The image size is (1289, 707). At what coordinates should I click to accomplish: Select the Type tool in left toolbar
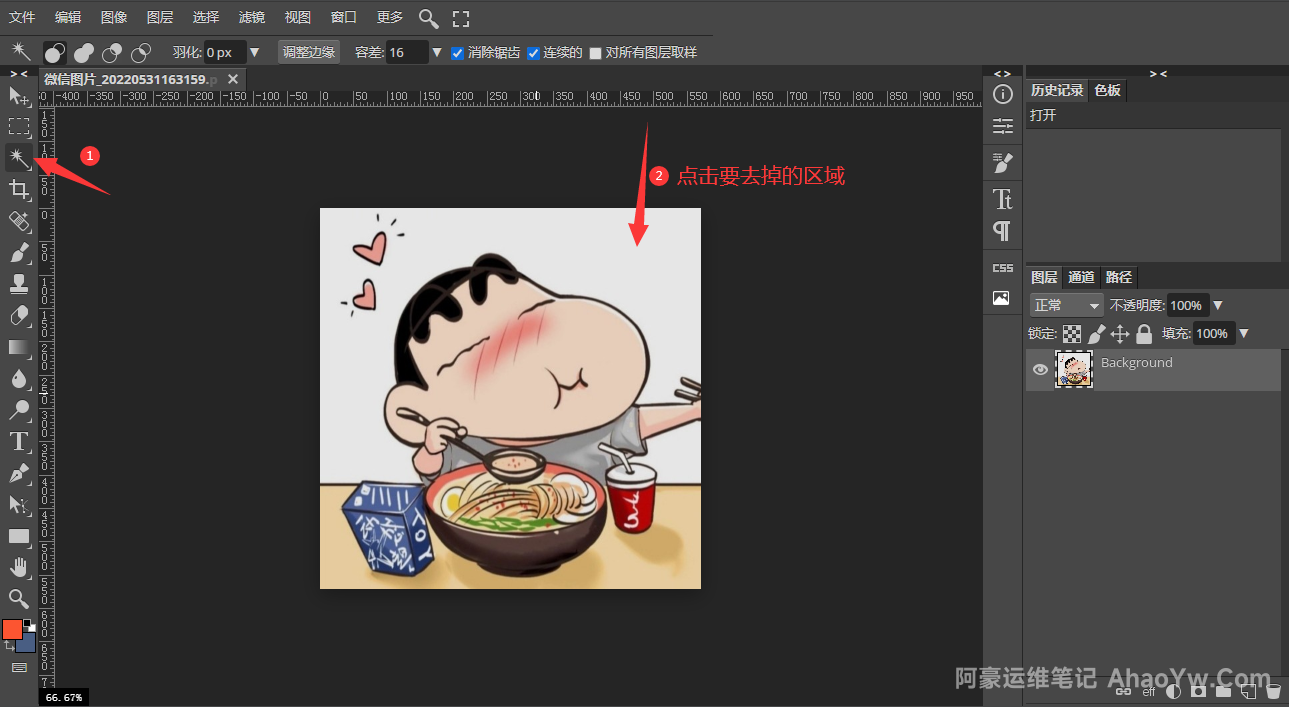(x=19, y=441)
